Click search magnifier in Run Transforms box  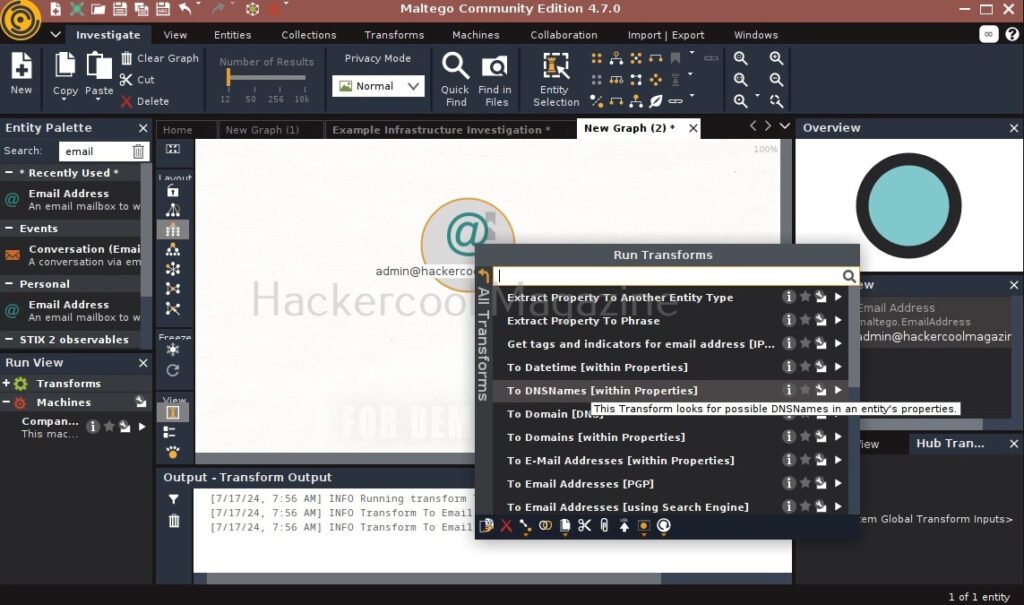(848, 276)
